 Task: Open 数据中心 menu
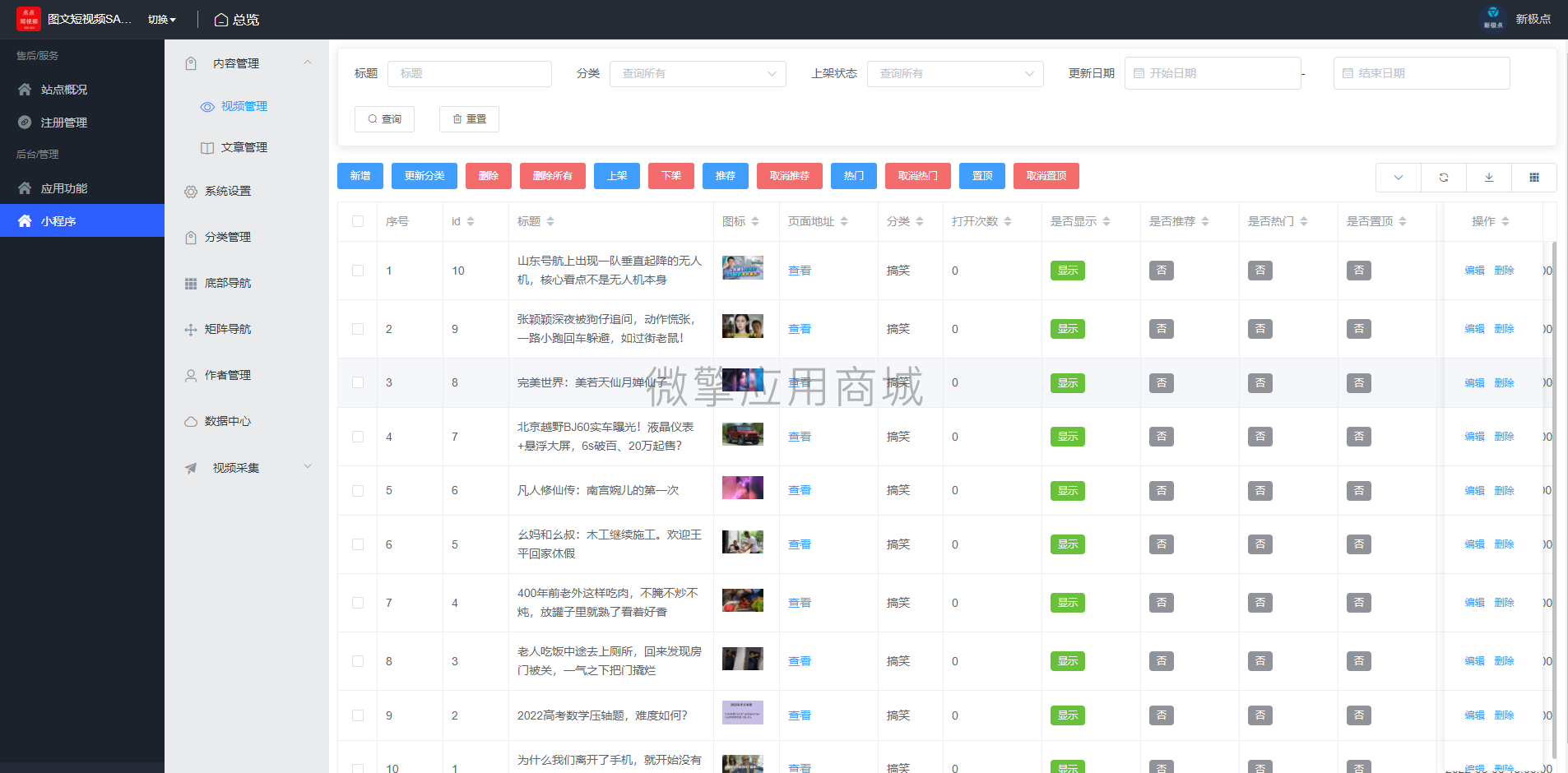[x=247, y=421]
